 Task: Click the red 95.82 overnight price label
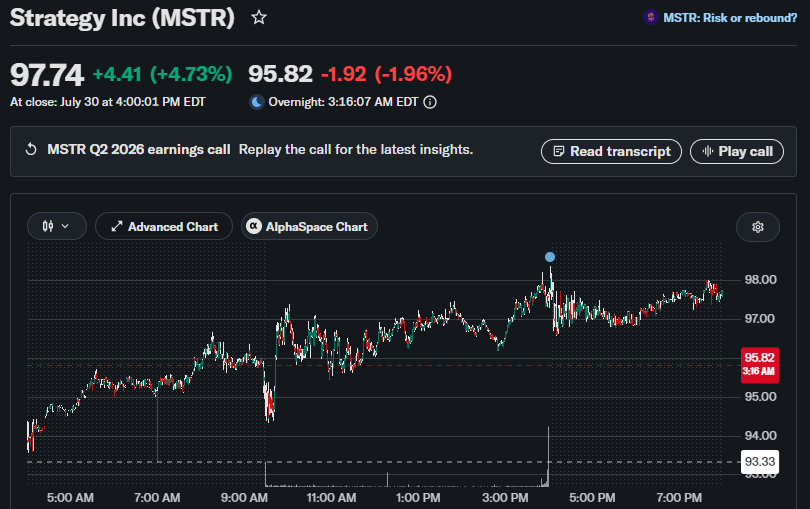tap(760, 364)
